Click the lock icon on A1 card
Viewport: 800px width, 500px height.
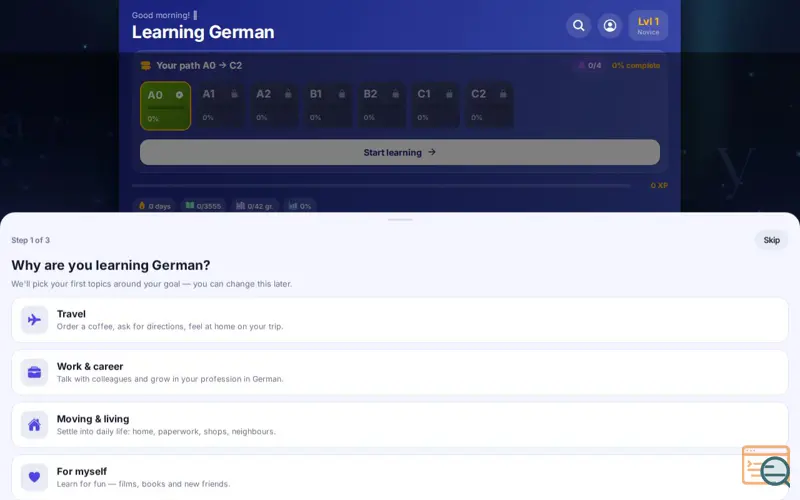(x=234, y=94)
